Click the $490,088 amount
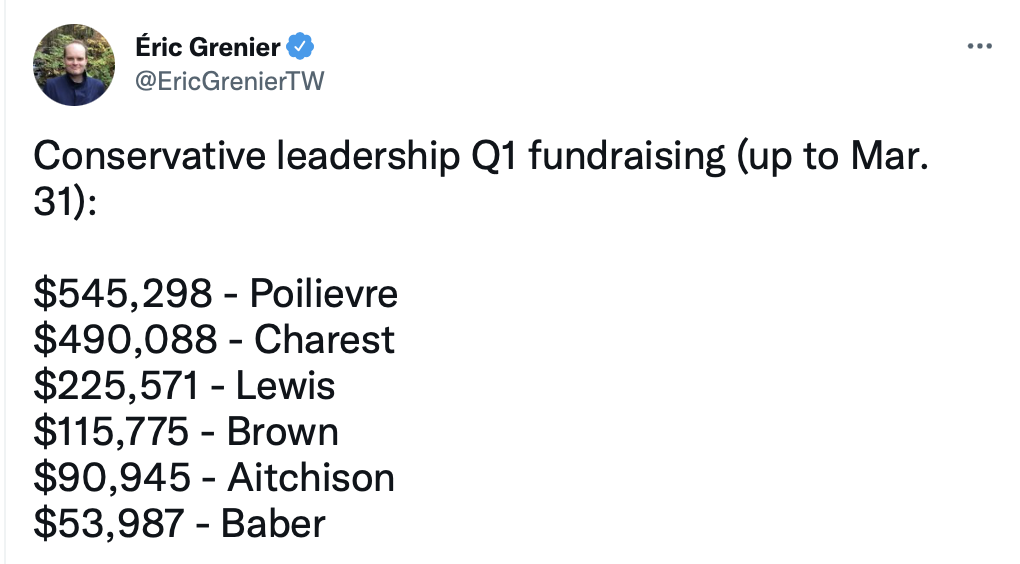 coord(125,340)
